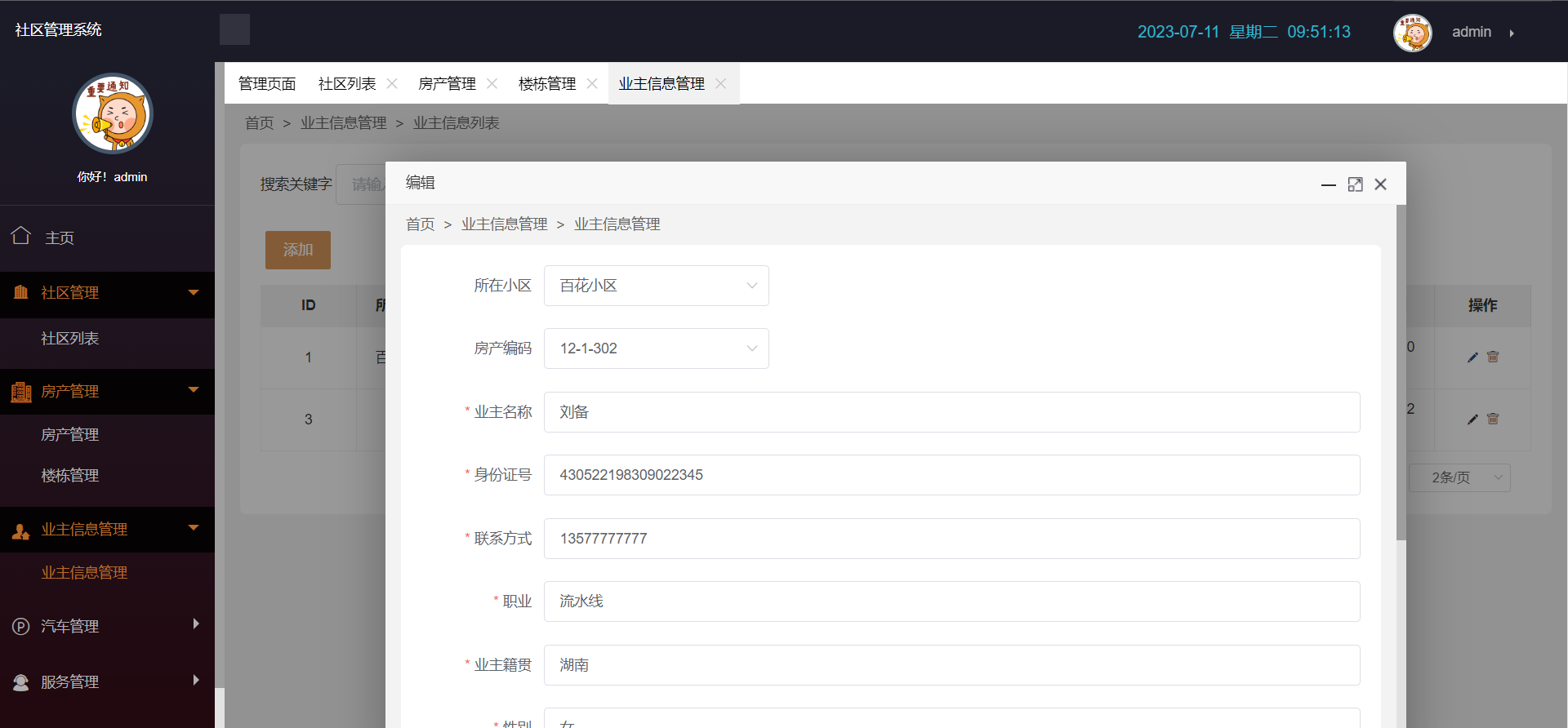Open the admin user menu arrow
The height and width of the screenshot is (728, 1568).
[x=1512, y=33]
